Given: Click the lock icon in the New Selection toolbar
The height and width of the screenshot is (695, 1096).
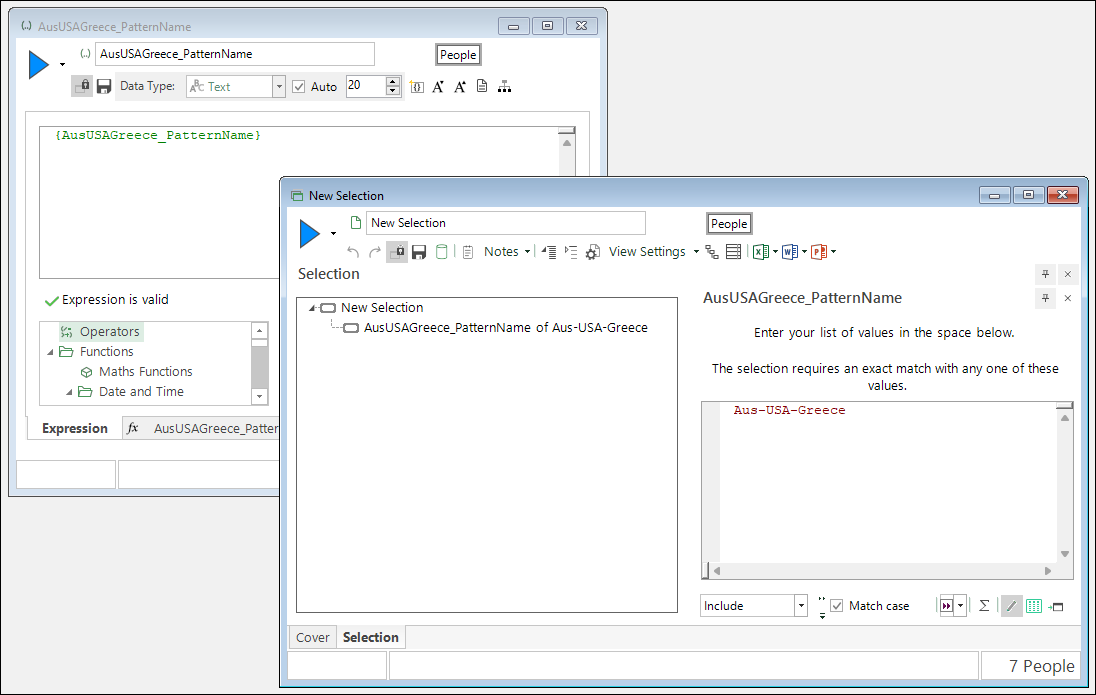Looking at the screenshot, I should coord(397,252).
